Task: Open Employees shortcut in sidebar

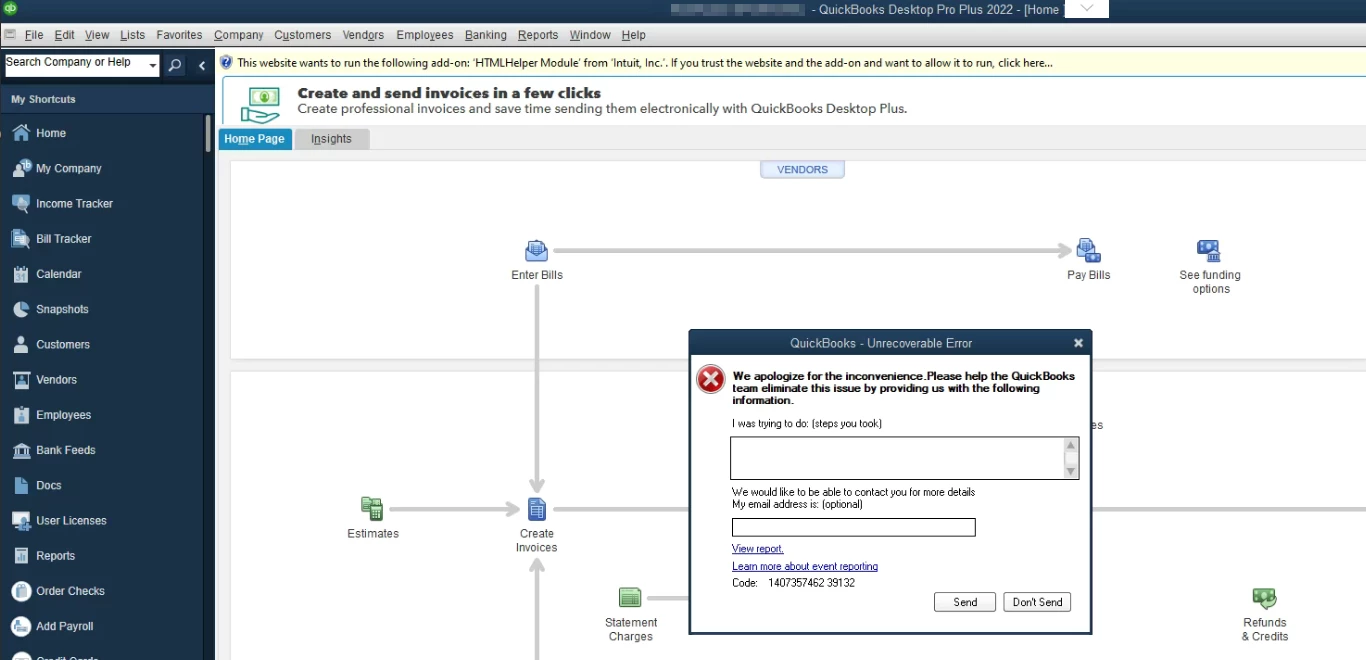Action: click(x=63, y=415)
